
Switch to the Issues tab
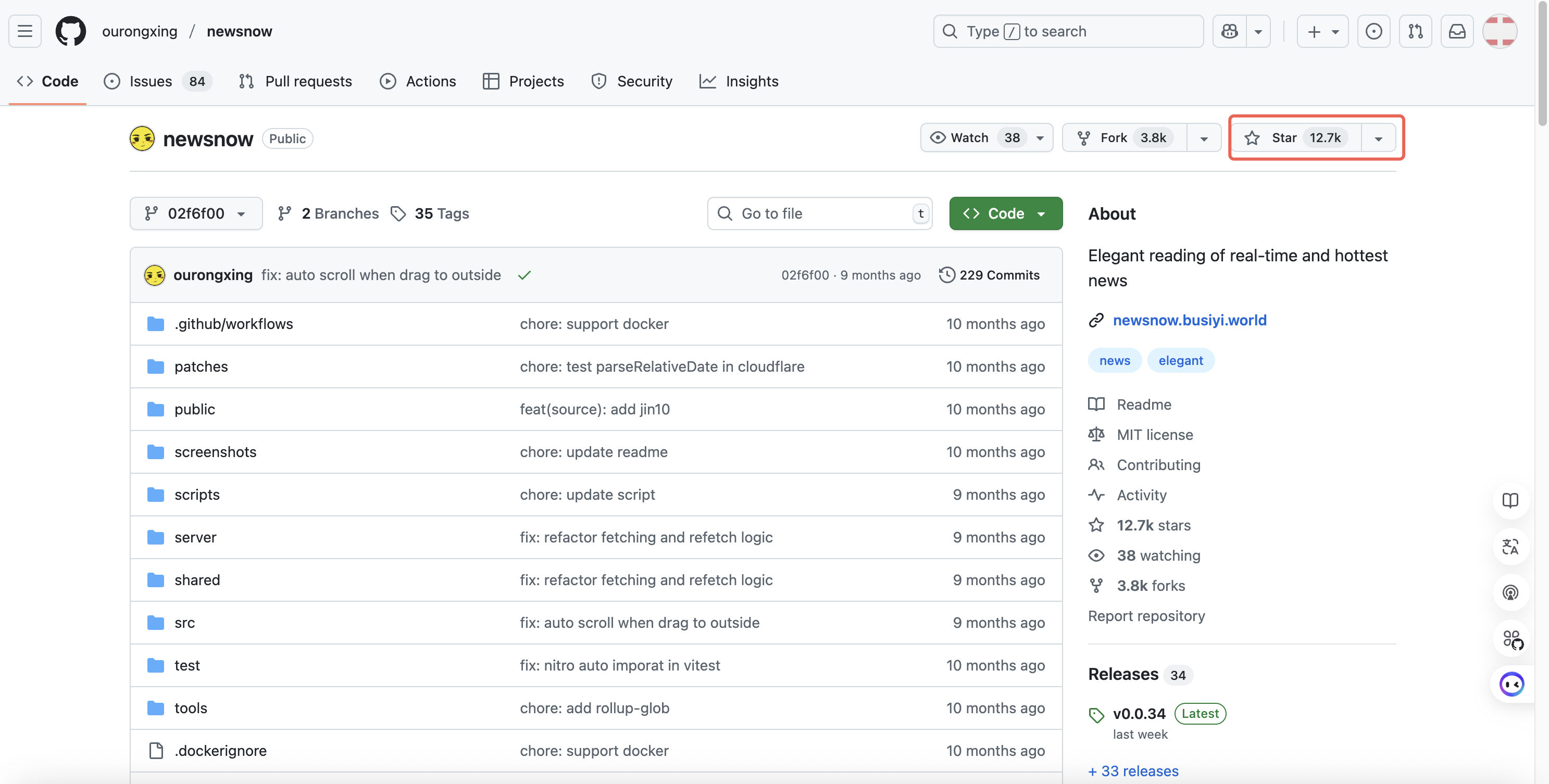point(157,81)
